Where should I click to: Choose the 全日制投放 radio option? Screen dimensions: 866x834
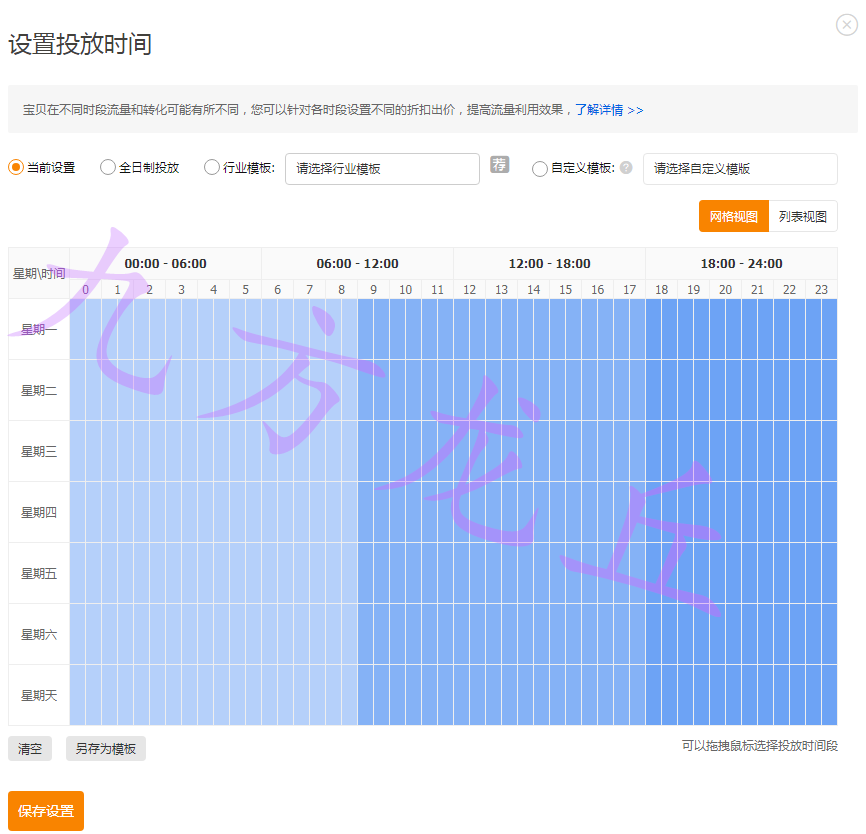(x=108, y=168)
